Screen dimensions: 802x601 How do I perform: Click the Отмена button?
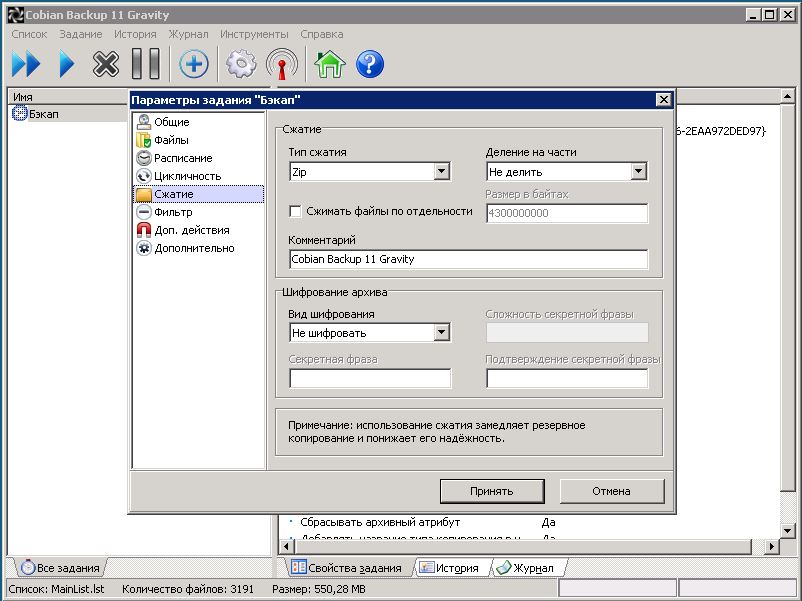612,491
